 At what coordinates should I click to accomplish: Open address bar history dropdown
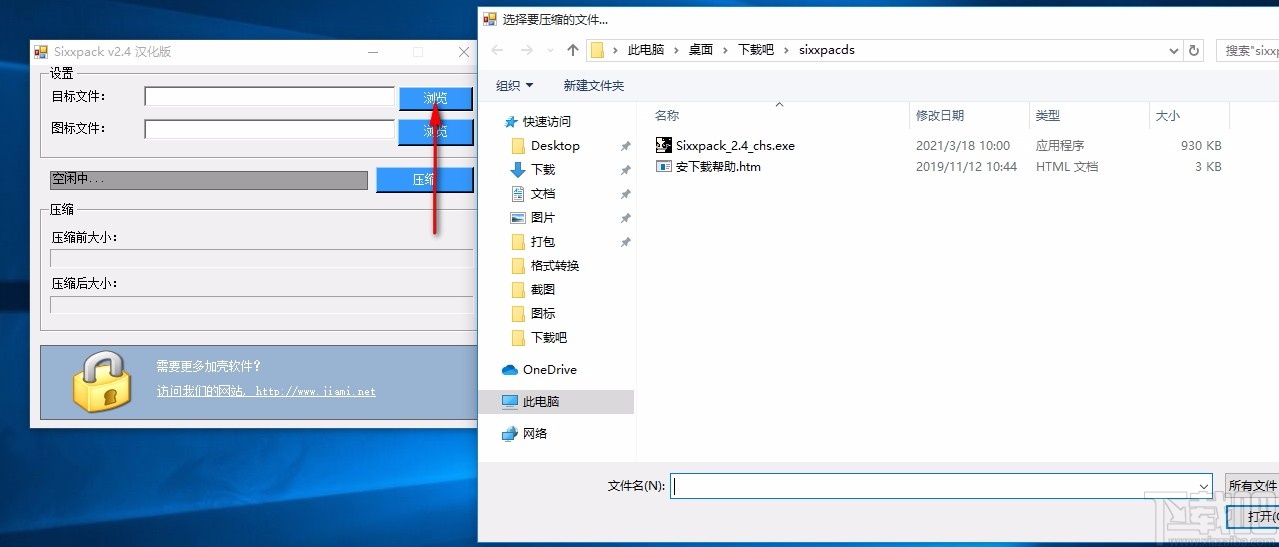click(x=1174, y=50)
